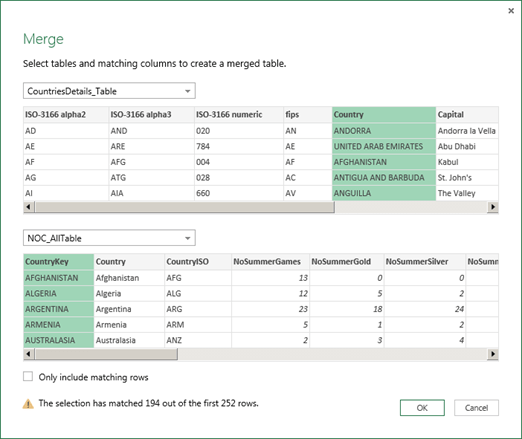
Task: Click the OK button
Action: 422,408
